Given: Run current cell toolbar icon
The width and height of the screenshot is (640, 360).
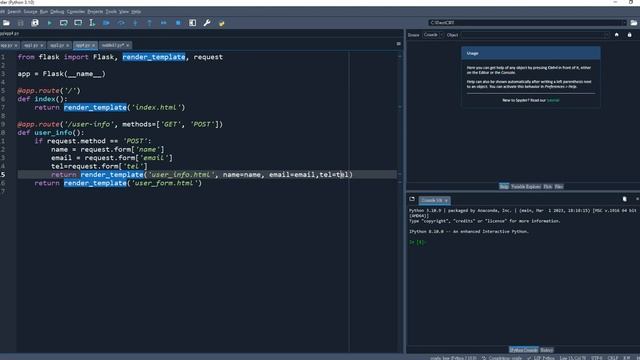Looking at the screenshot, I should 64,23.
